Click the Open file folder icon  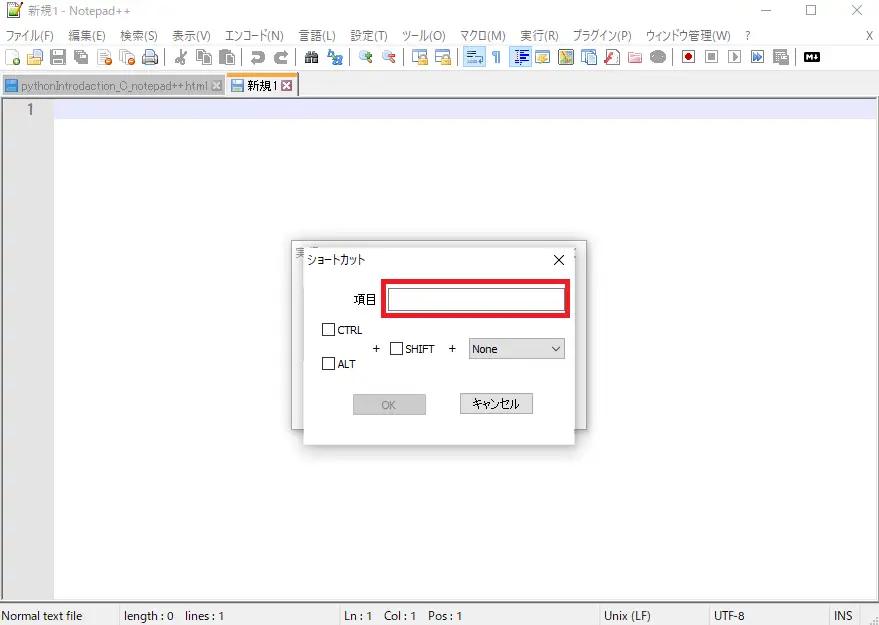coord(35,57)
